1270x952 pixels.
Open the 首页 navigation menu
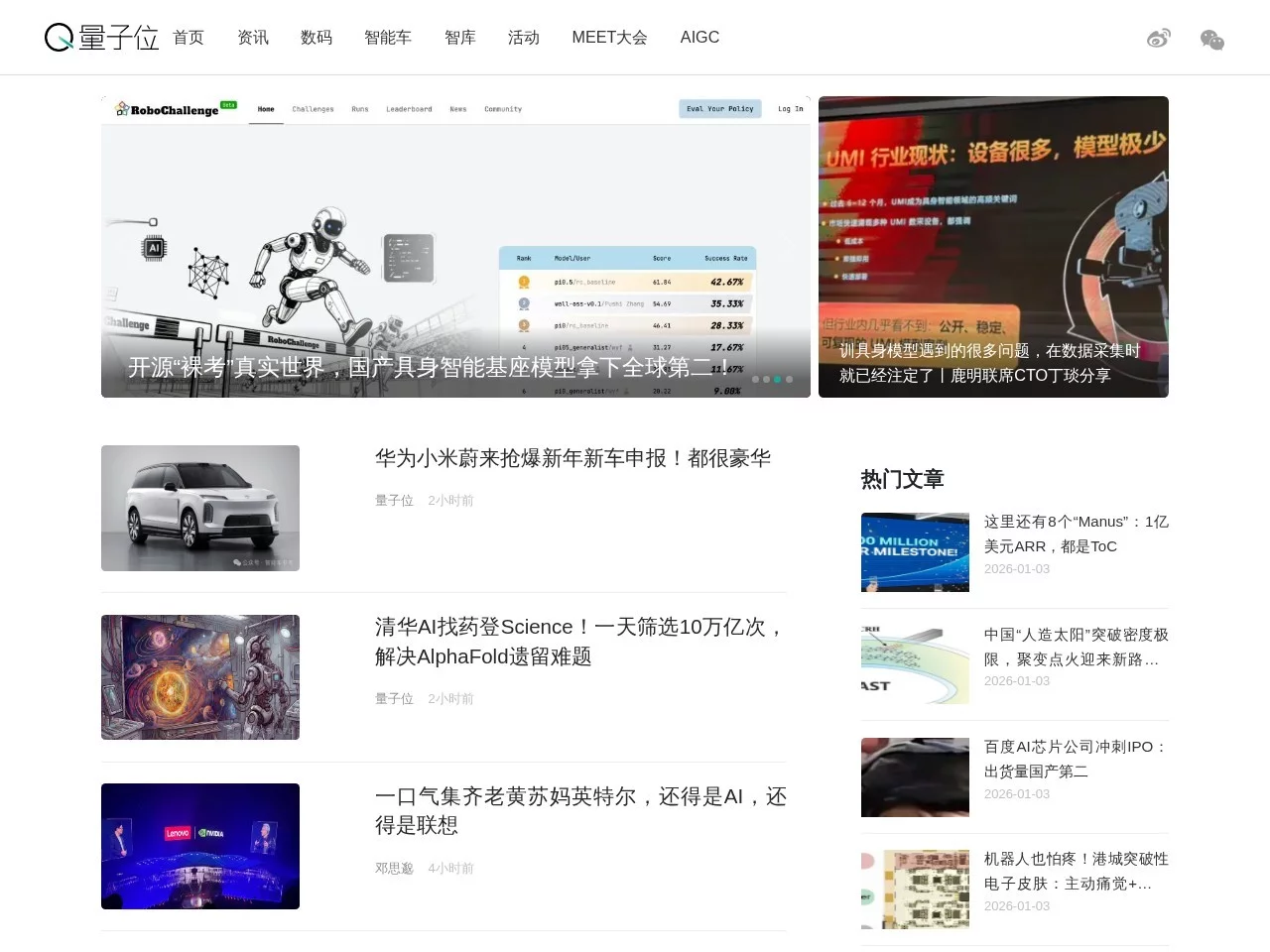click(189, 38)
